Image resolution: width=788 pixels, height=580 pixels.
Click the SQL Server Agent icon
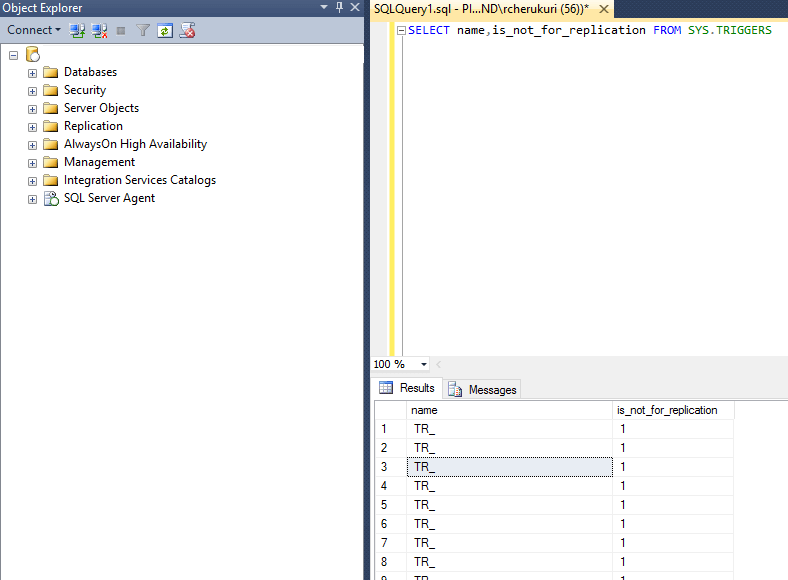click(x=51, y=199)
